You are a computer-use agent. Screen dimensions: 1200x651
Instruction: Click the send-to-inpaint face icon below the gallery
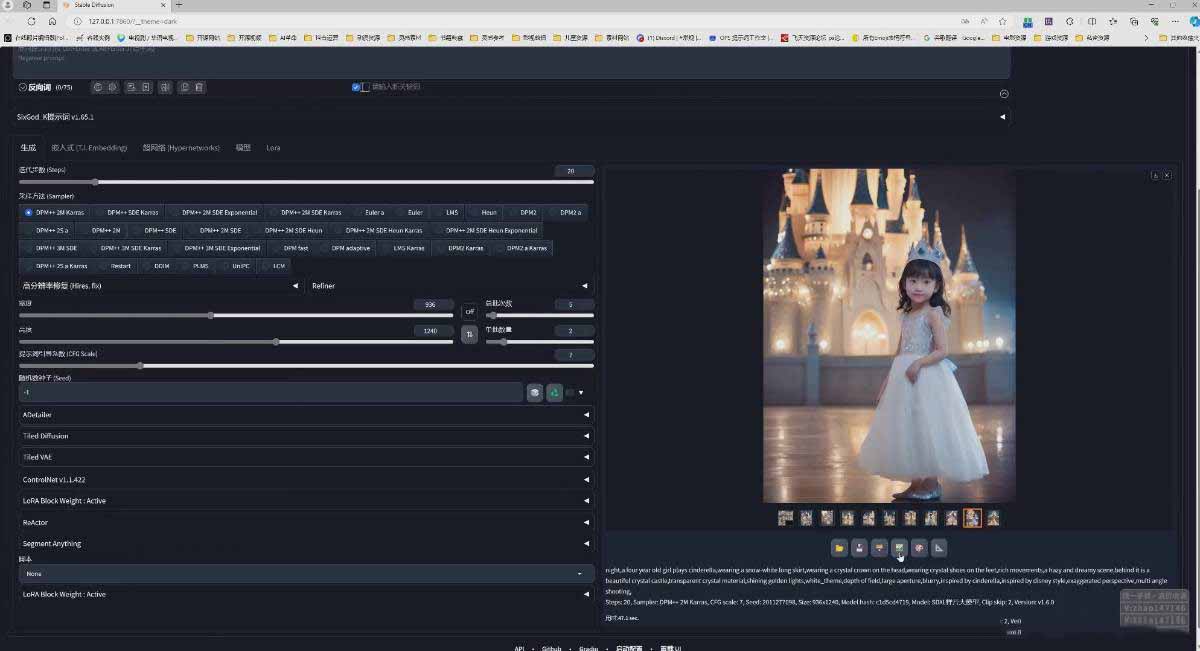pos(918,547)
